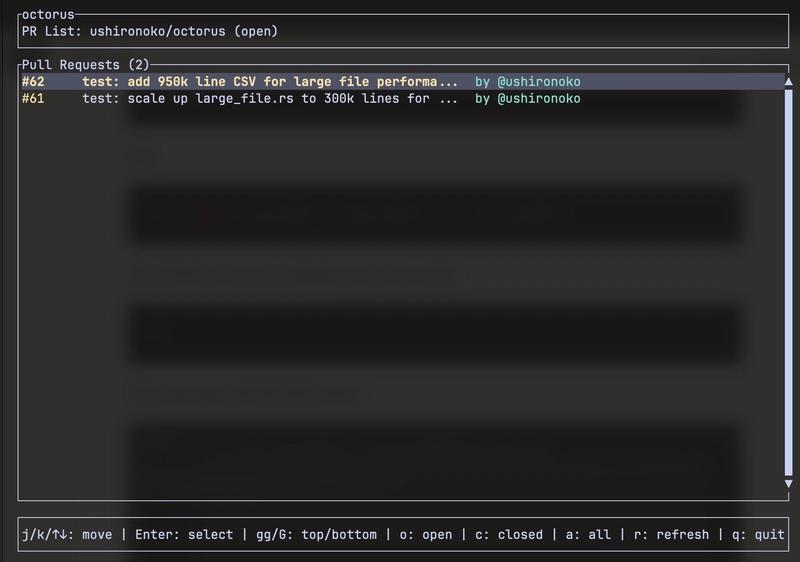This screenshot has height=562, width=800.
Task: Click the 'Enter: select' hint in footer
Action: [184, 534]
